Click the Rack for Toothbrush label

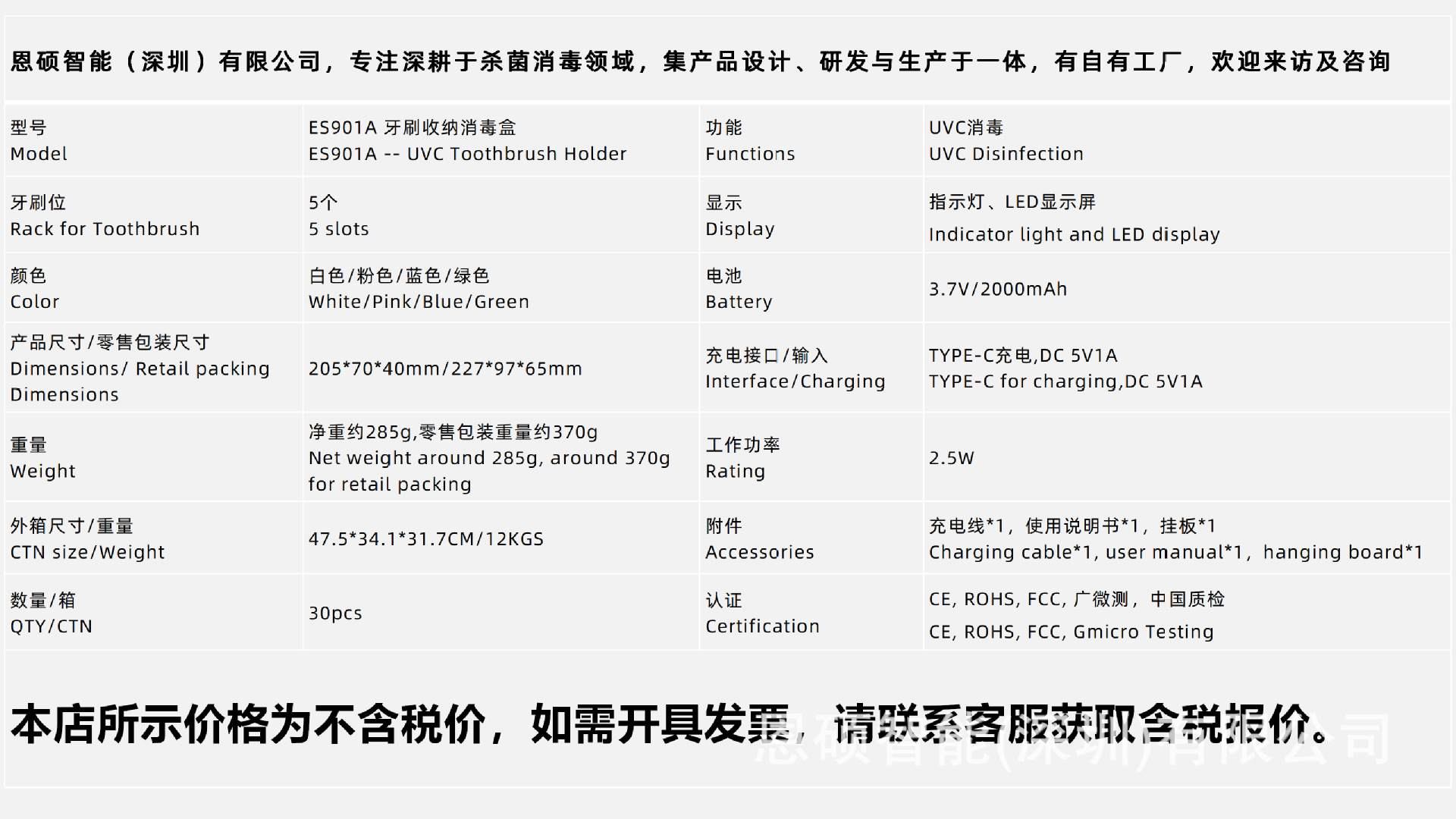click(105, 229)
